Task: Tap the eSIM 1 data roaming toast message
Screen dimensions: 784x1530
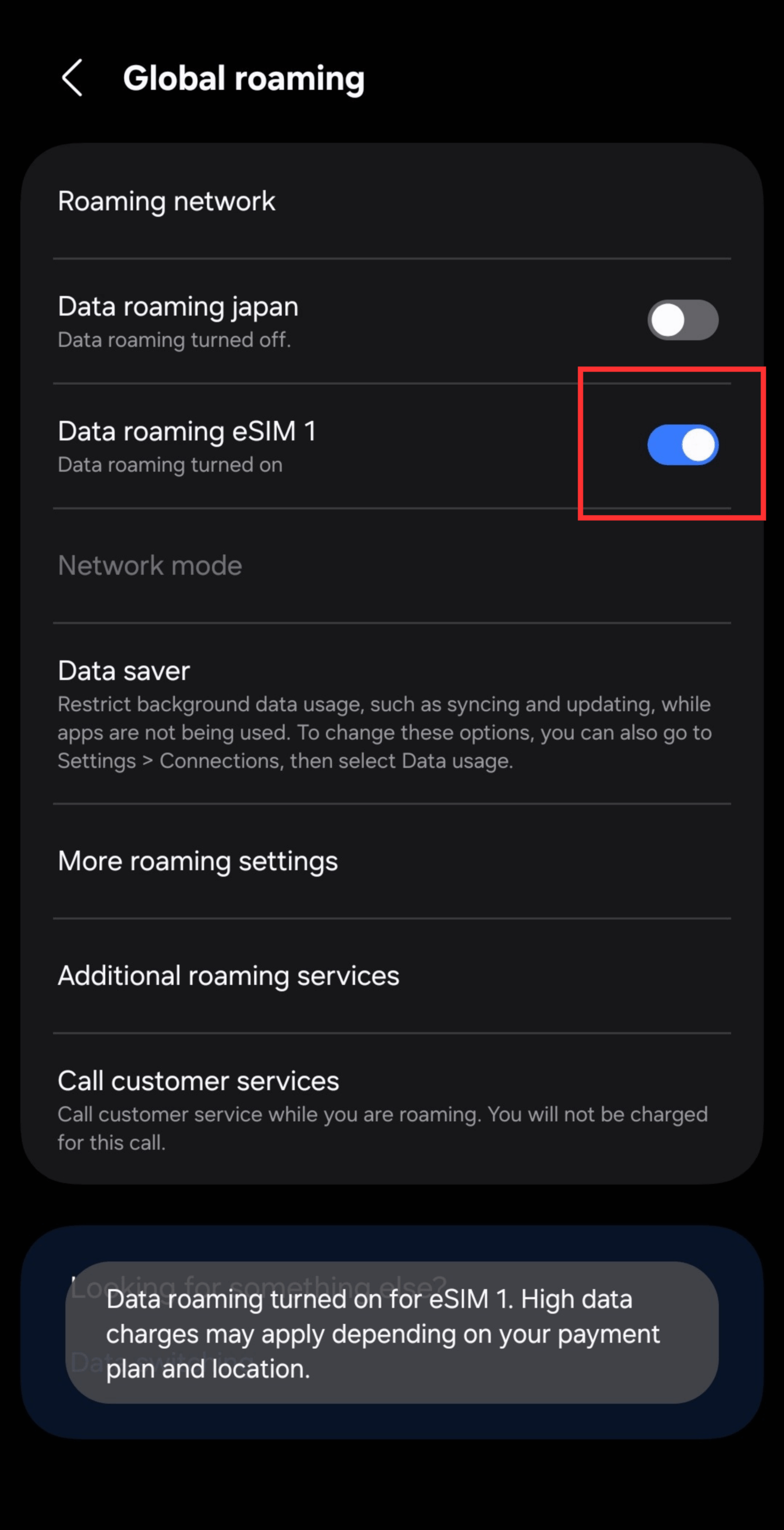Action: click(392, 1333)
